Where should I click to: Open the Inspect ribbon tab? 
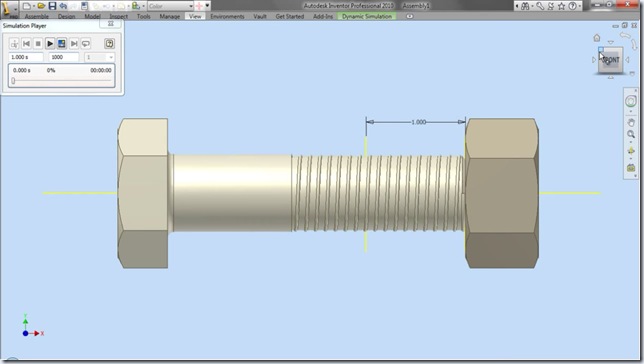[119, 16]
